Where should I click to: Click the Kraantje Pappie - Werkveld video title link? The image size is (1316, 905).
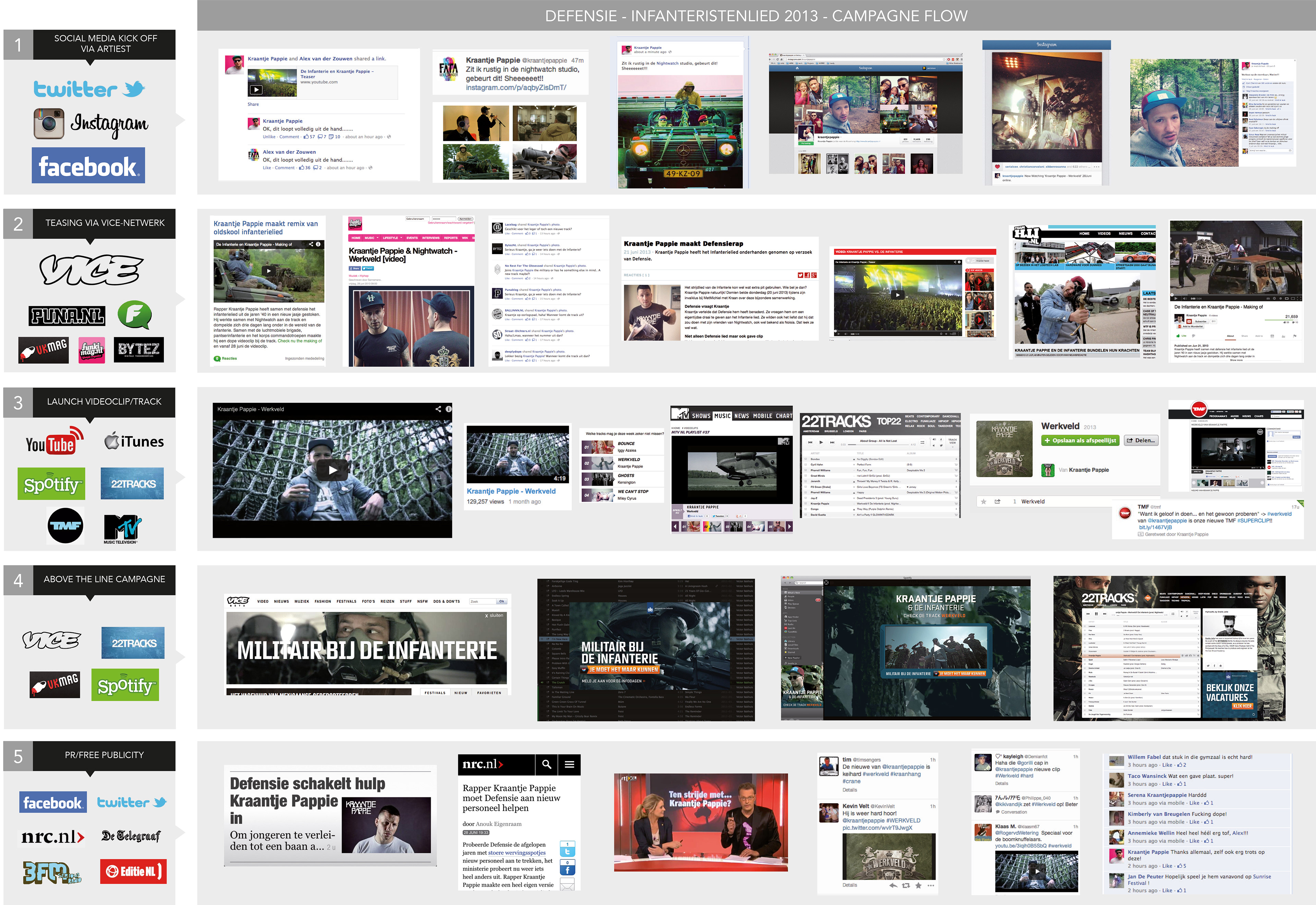511,491
